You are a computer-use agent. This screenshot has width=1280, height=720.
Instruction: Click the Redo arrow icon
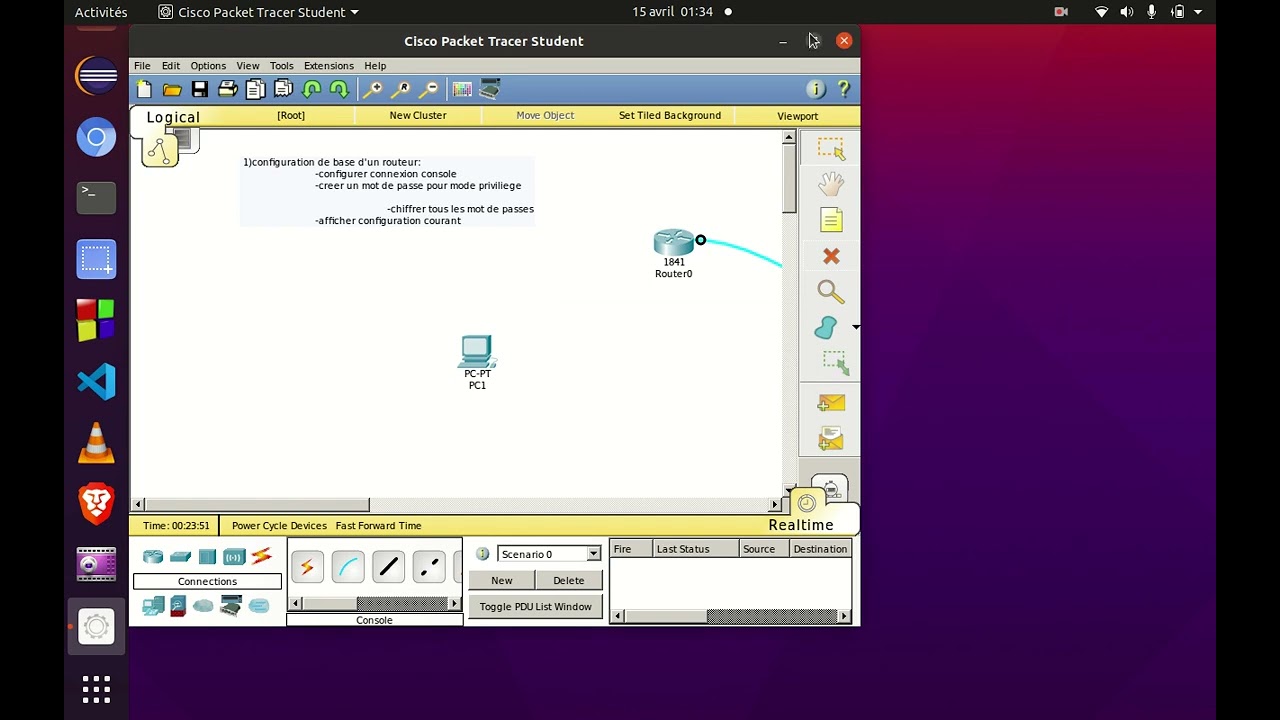[340, 89]
